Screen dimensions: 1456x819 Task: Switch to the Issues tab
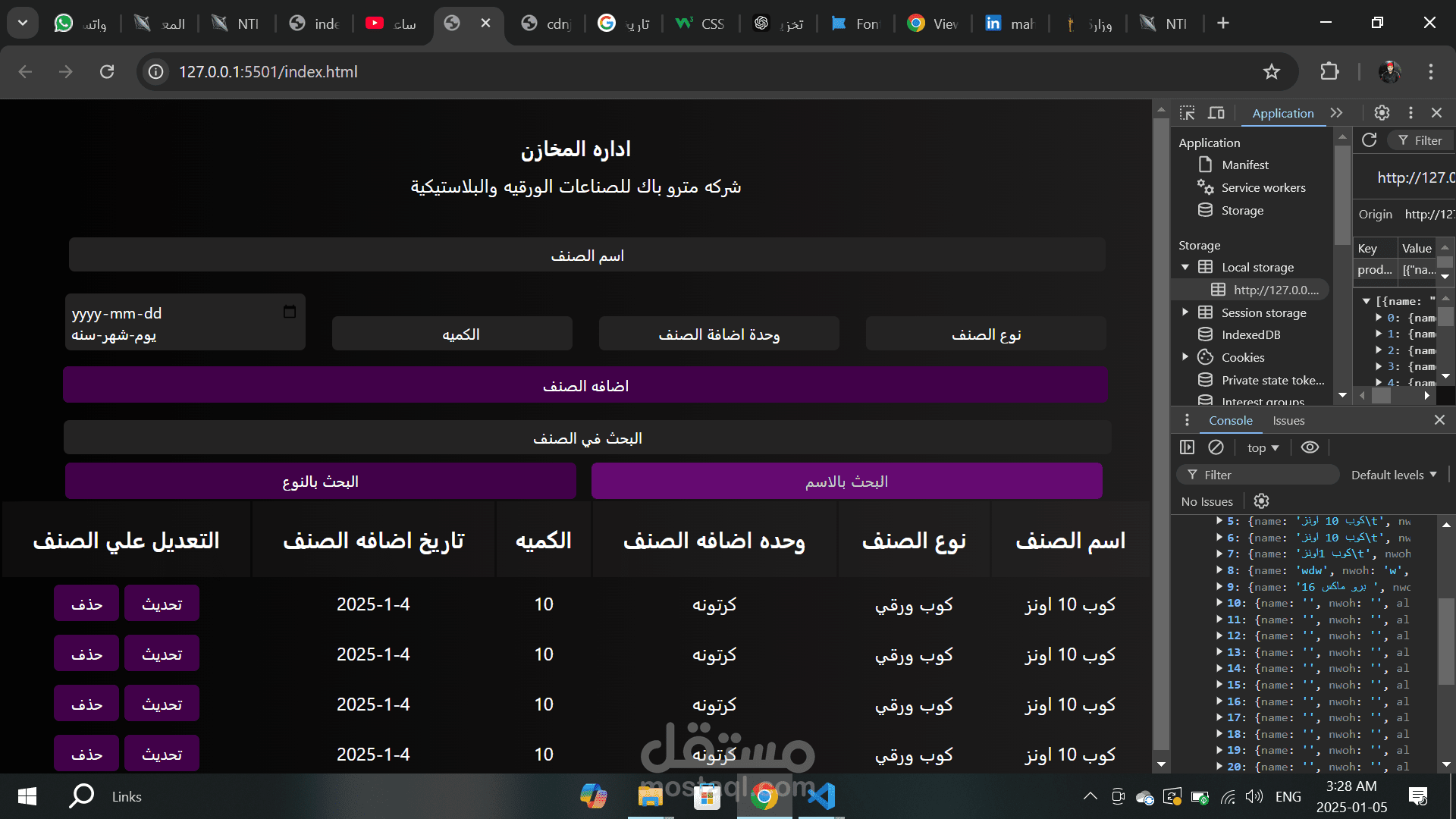1288,421
